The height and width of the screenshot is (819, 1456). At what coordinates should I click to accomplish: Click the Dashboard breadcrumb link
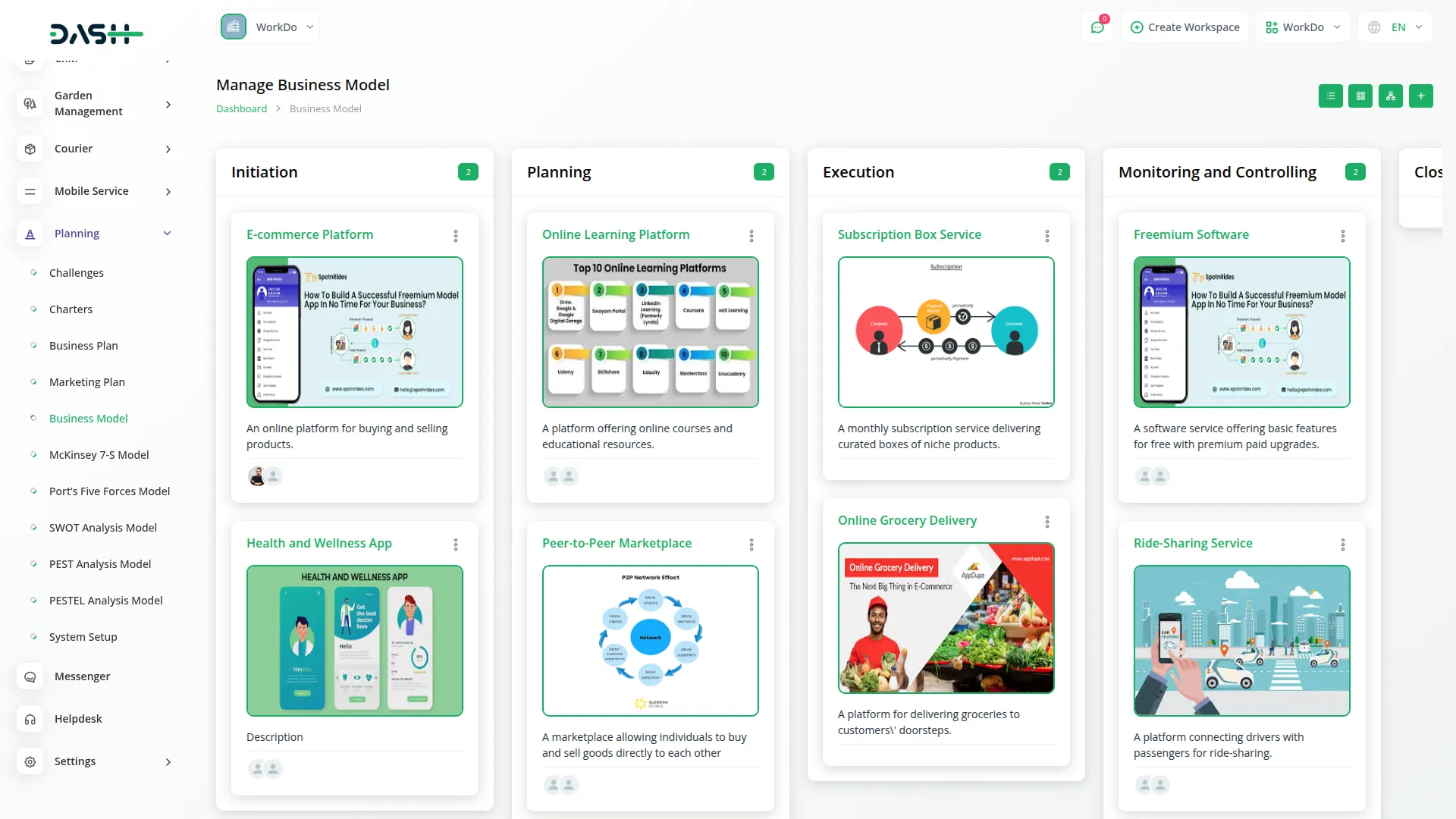point(241,108)
